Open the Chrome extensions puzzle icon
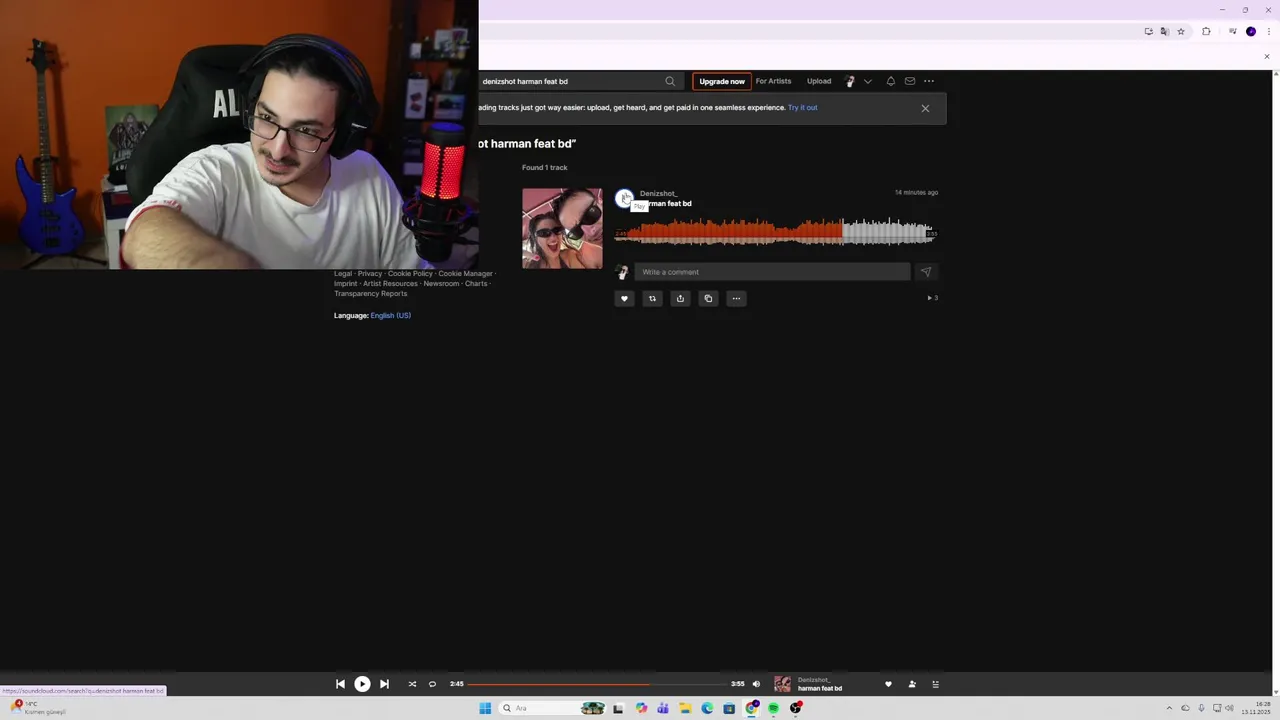The height and width of the screenshot is (720, 1280). click(x=1206, y=32)
